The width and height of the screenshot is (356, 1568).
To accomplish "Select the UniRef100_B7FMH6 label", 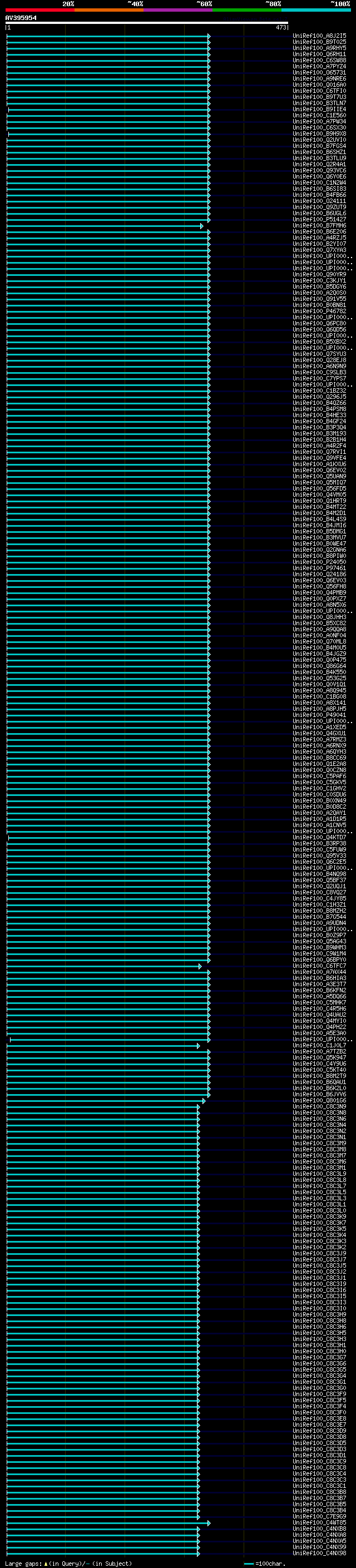I will click(319, 226).
